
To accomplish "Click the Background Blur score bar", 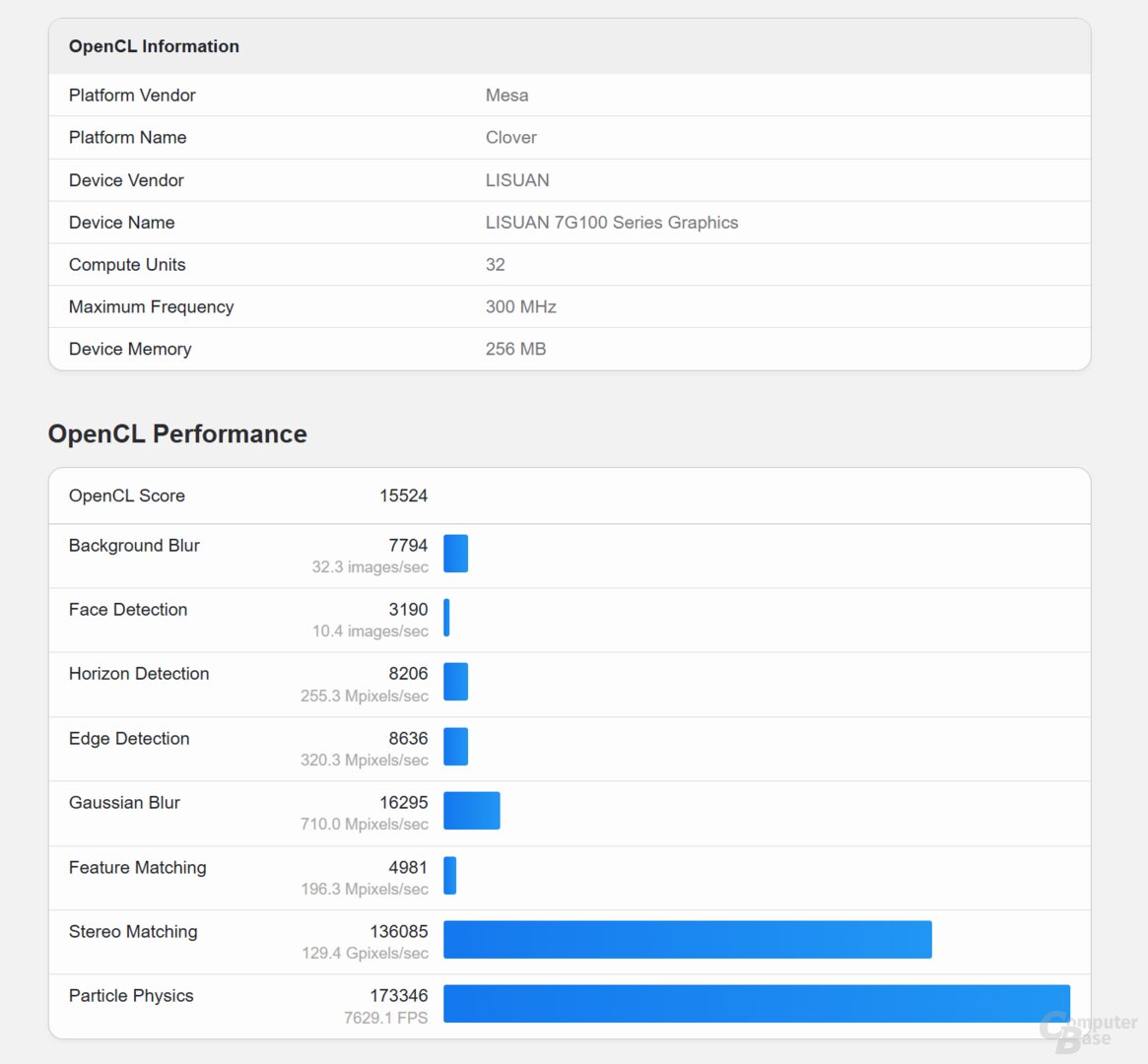I will [455, 554].
